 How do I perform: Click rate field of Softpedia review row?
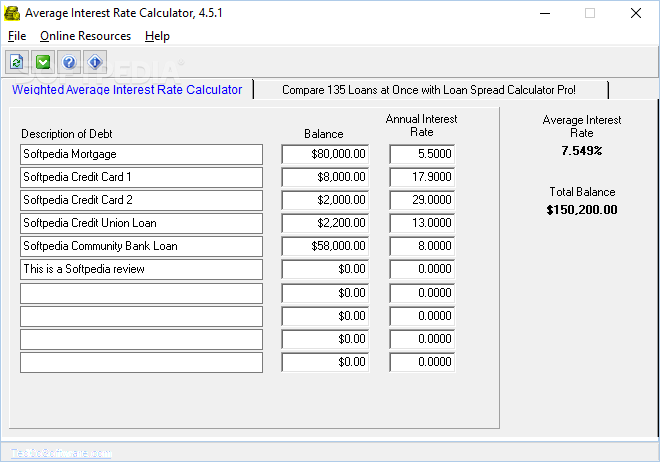coord(422,269)
